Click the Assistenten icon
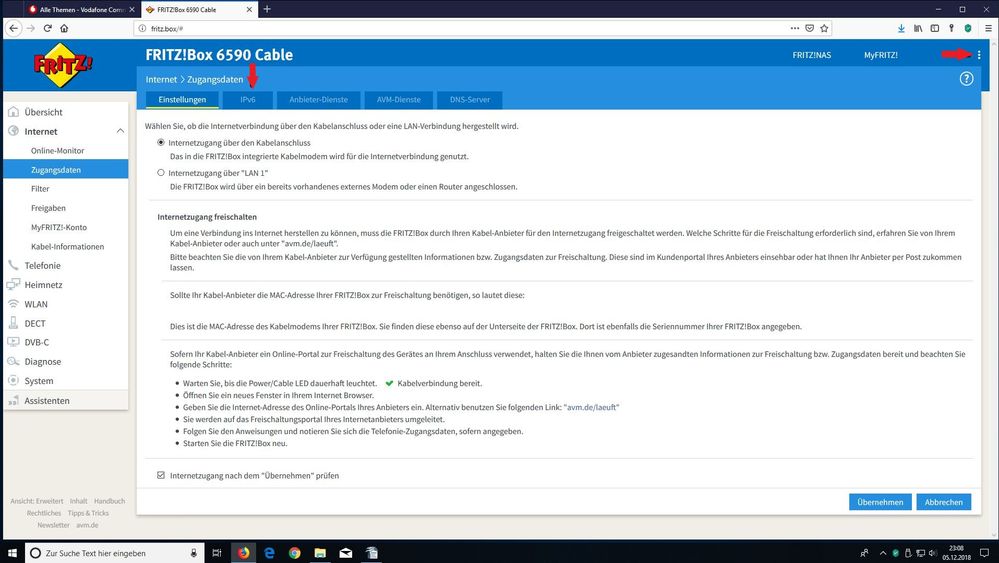 [13, 401]
